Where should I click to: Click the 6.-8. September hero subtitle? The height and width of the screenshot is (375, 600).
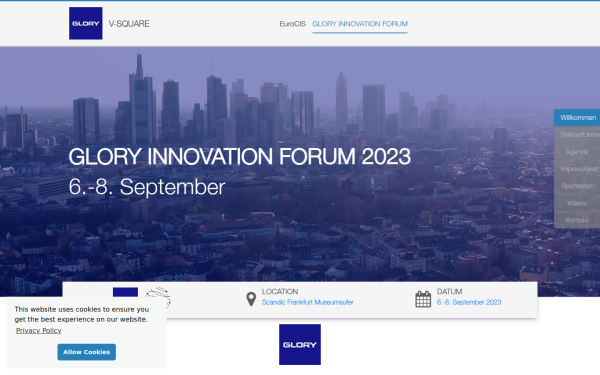pos(147,187)
